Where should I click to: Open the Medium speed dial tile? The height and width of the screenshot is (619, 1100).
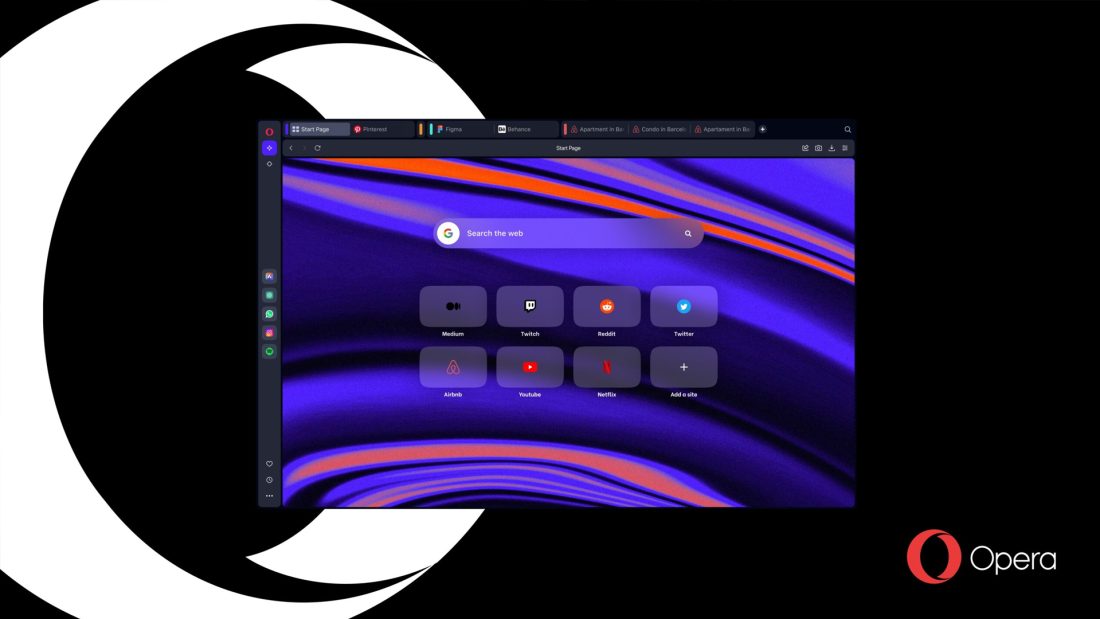click(453, 306)
